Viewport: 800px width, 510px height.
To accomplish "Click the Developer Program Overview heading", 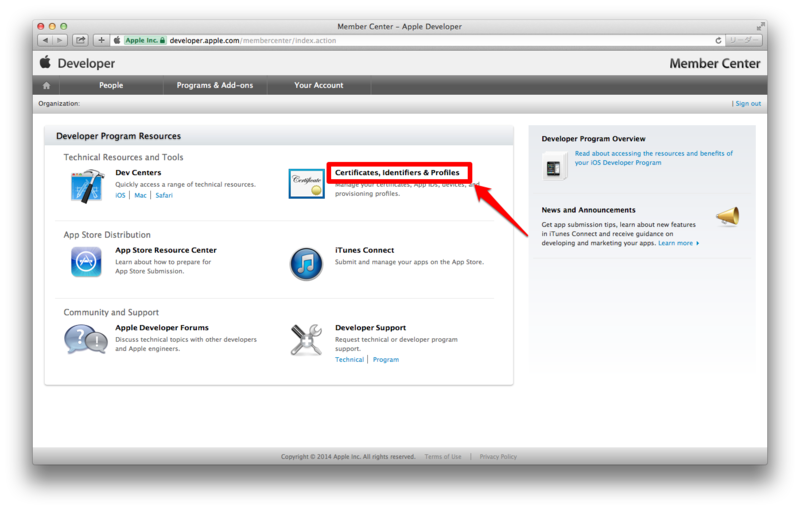I will point(593,139).
